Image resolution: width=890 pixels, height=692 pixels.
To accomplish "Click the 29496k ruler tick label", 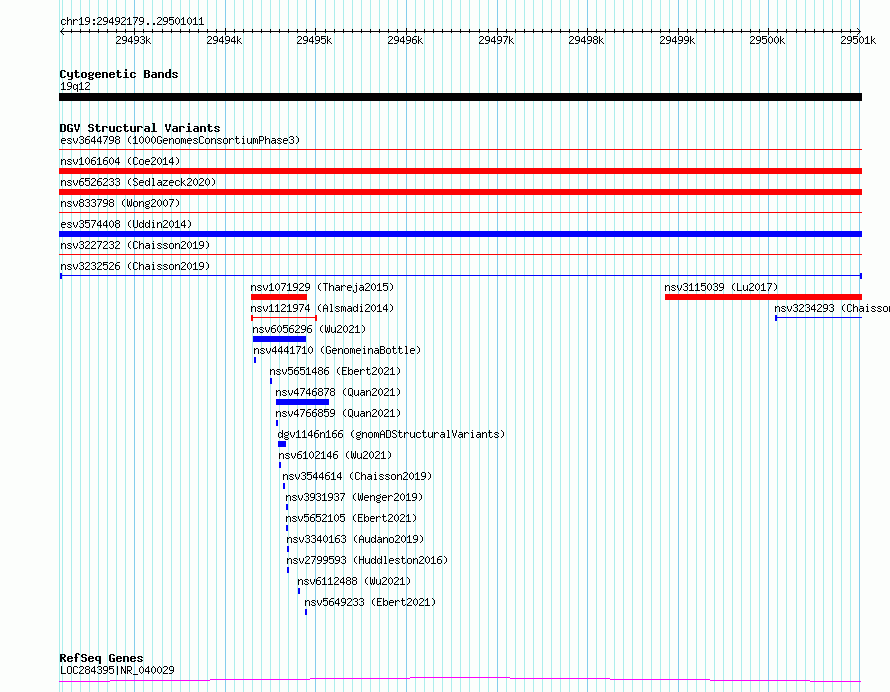I will (405, 40).
